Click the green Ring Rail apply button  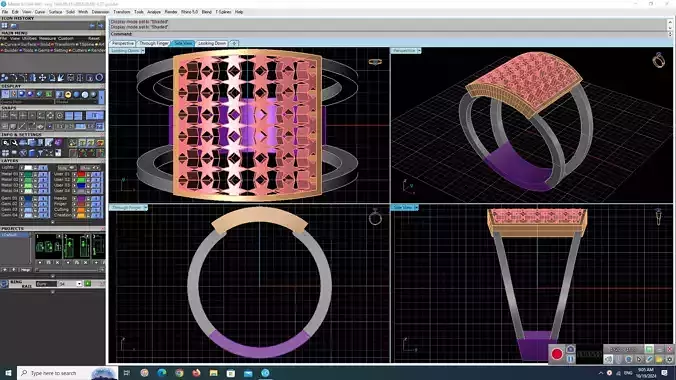(88, 283)
